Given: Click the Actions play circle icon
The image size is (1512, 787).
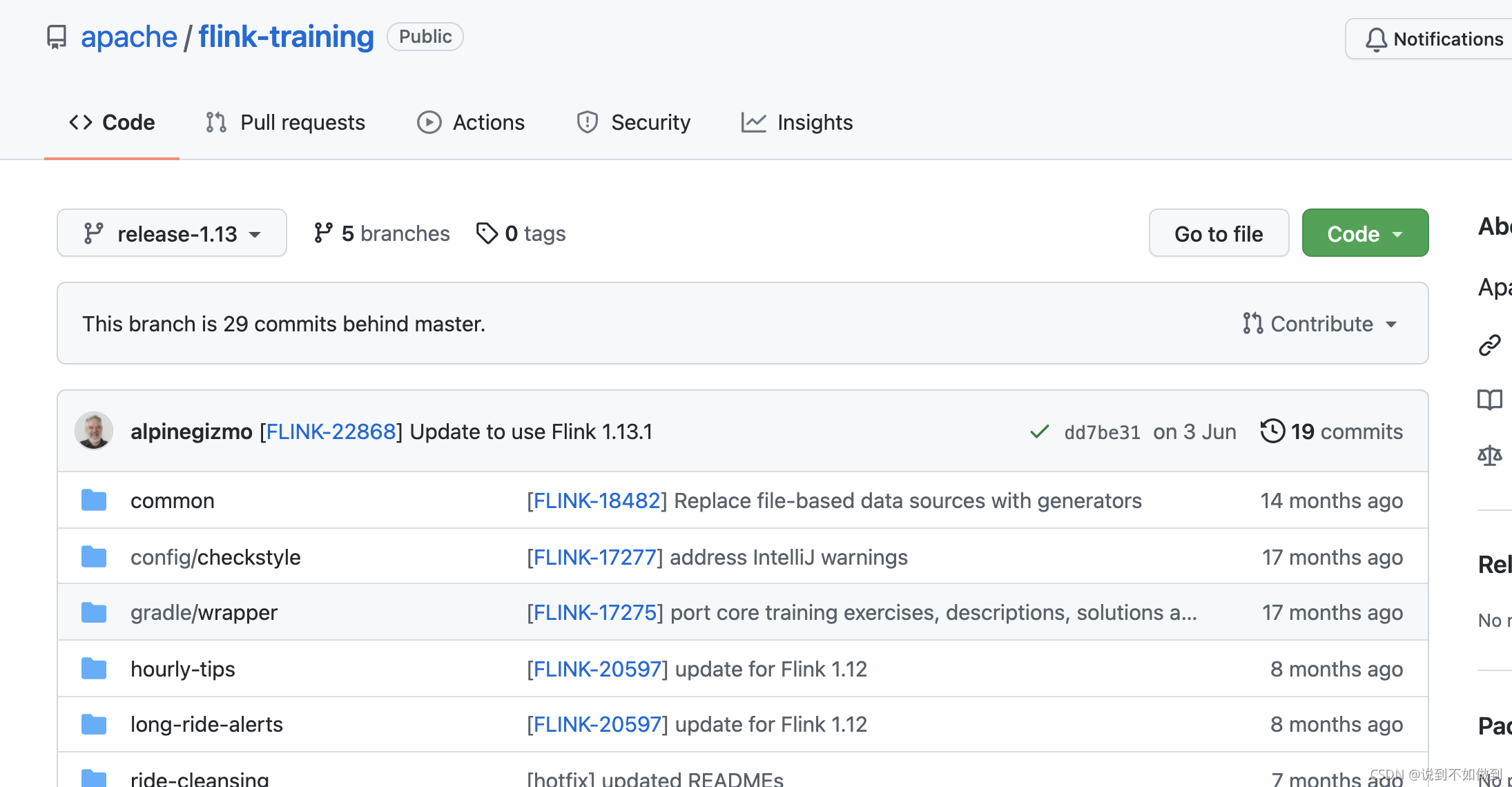Looking at the screenshot, I should click(x=429, y=122).
